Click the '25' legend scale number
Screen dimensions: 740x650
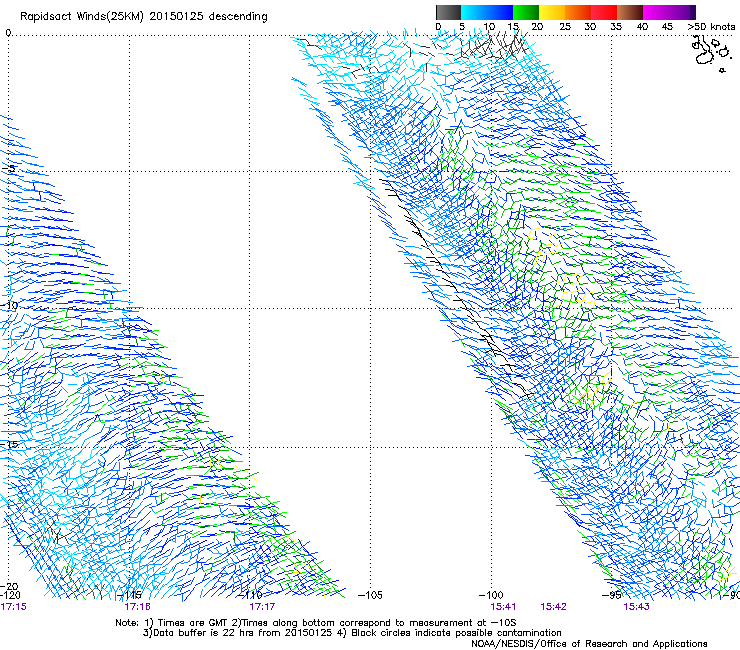coord(565,26)
